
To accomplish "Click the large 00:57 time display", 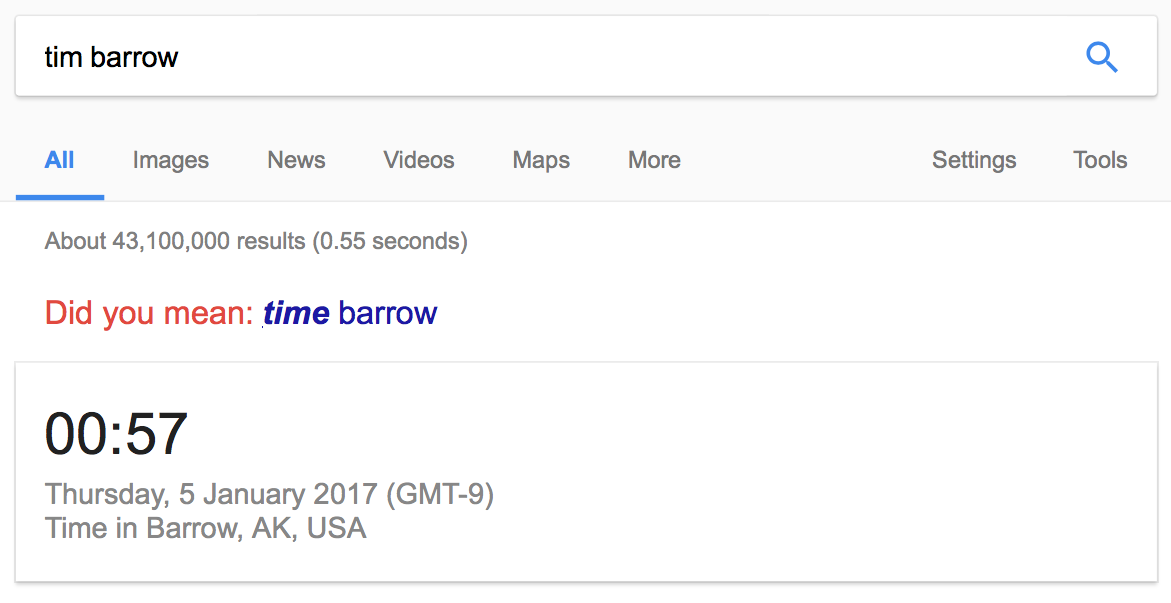I will [x=116, y=434].
